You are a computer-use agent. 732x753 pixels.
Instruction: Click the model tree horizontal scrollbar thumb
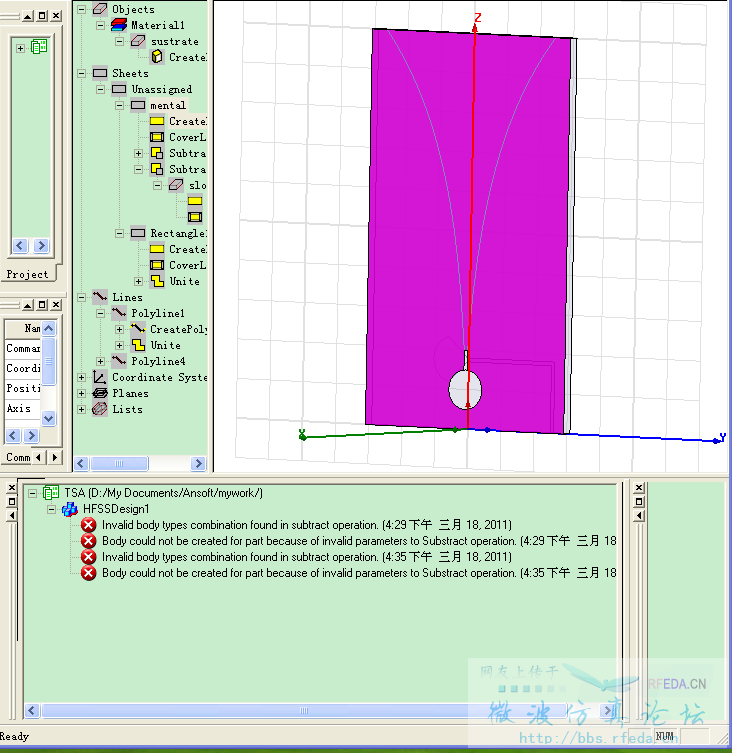coord(119,463)
